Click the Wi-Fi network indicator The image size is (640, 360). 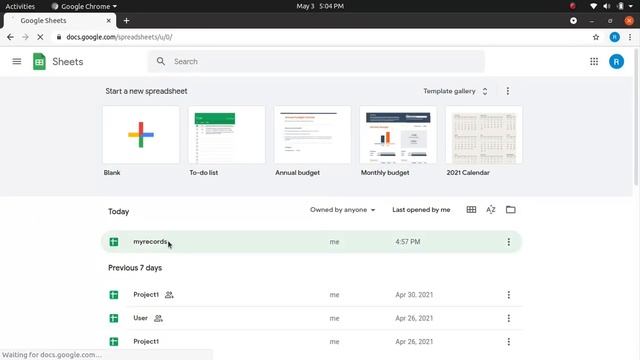point(593,6)
